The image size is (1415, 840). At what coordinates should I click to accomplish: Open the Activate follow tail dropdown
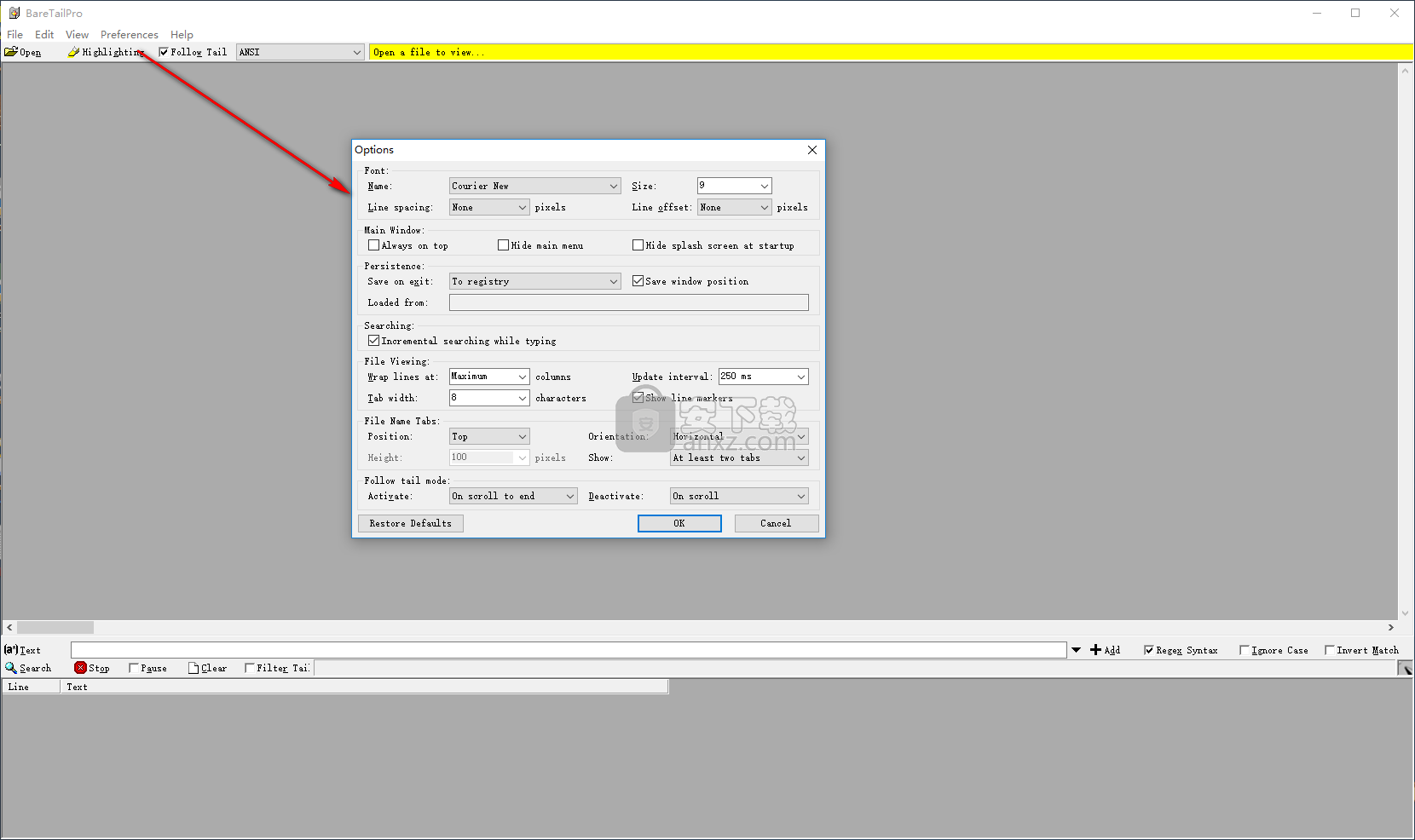click(x=513, y=496)
